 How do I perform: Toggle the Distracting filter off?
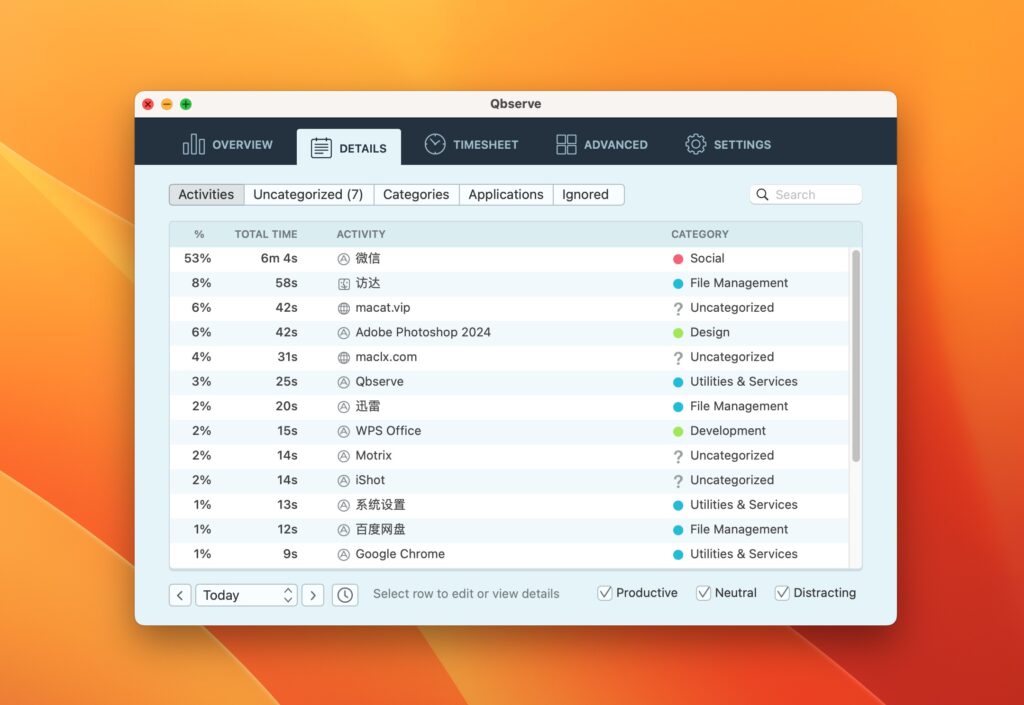pyautogui.click(x=781, y=592)
